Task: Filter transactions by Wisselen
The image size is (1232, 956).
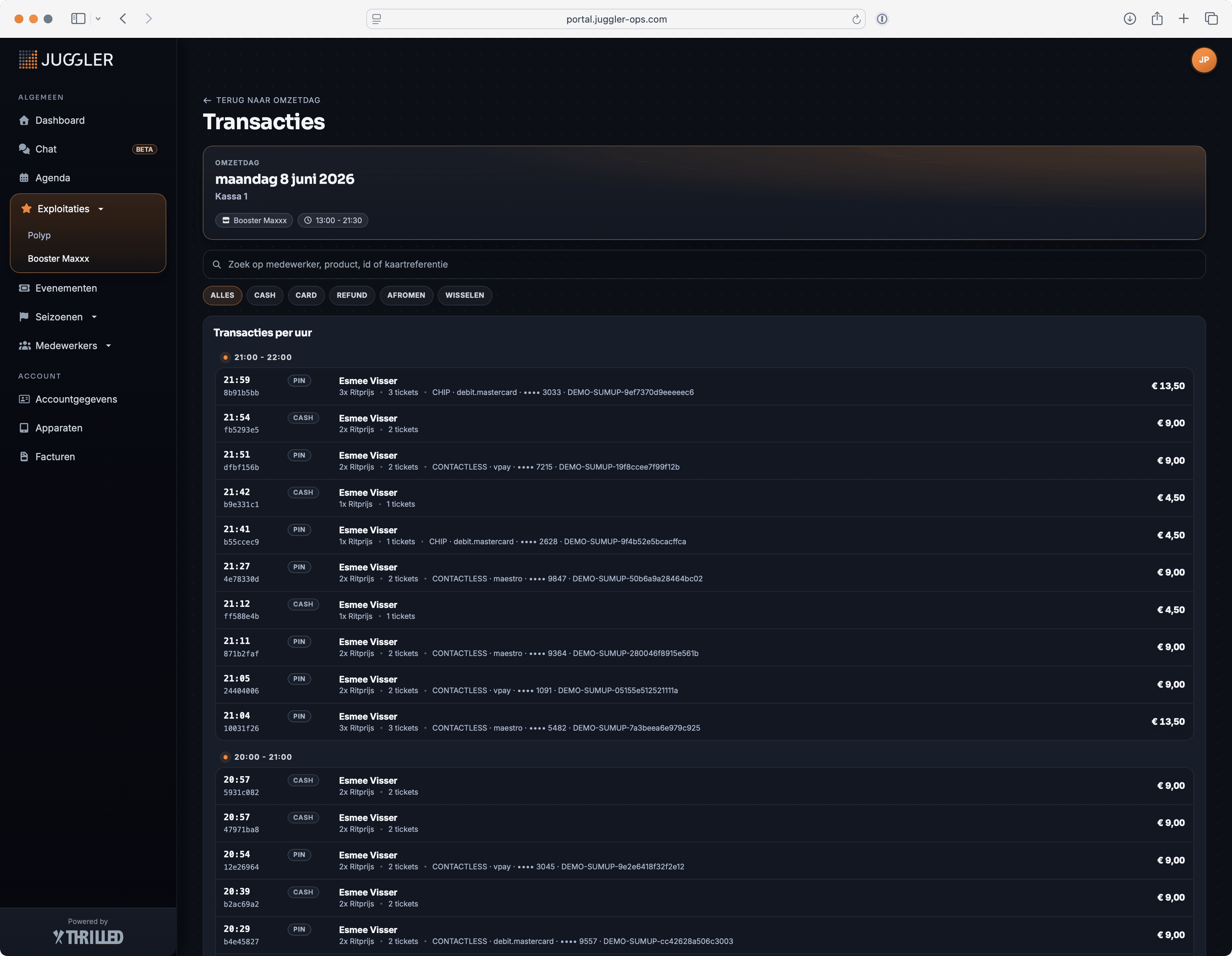Action: click(x=465, y=296)
